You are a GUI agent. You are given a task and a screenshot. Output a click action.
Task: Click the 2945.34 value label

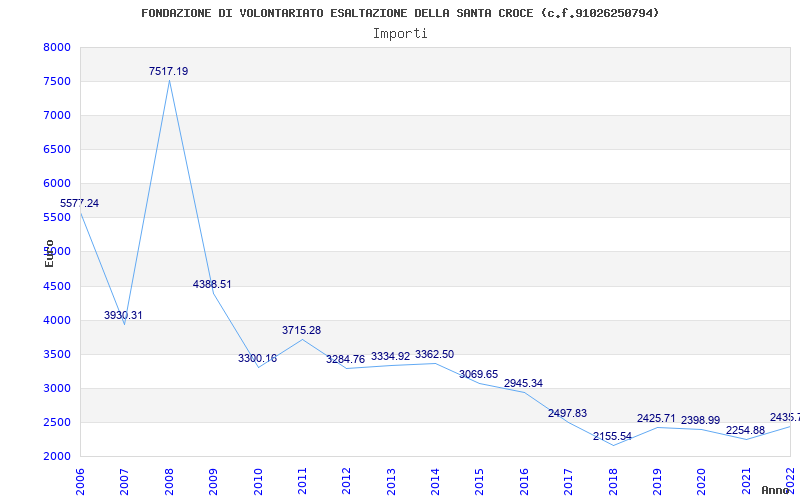tap(523, 383)
